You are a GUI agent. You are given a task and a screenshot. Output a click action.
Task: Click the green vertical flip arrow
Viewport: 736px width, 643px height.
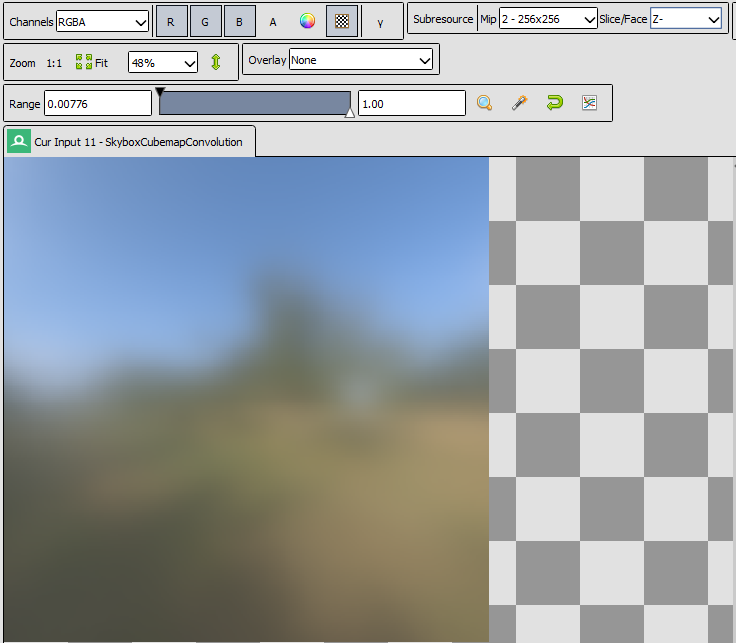(216, 62)
